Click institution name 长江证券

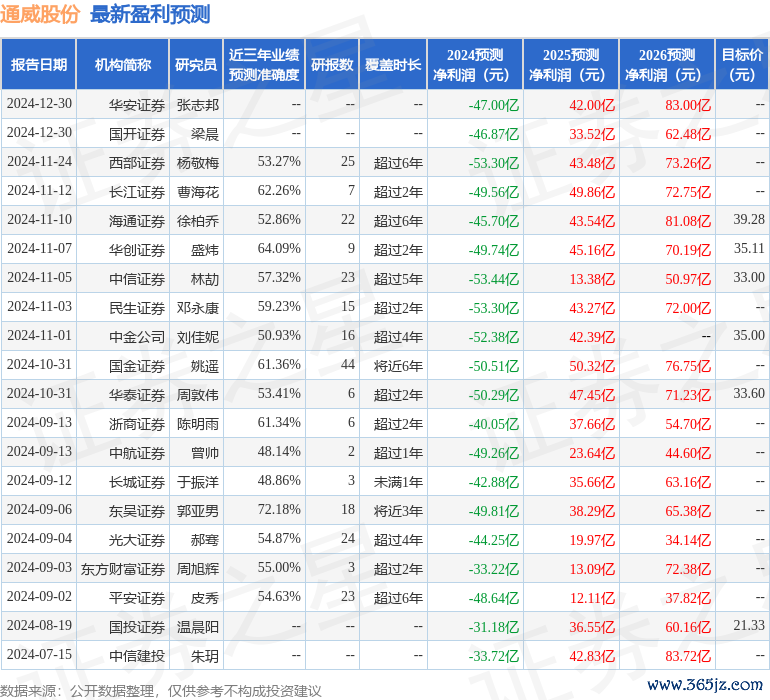pos(137,192)
